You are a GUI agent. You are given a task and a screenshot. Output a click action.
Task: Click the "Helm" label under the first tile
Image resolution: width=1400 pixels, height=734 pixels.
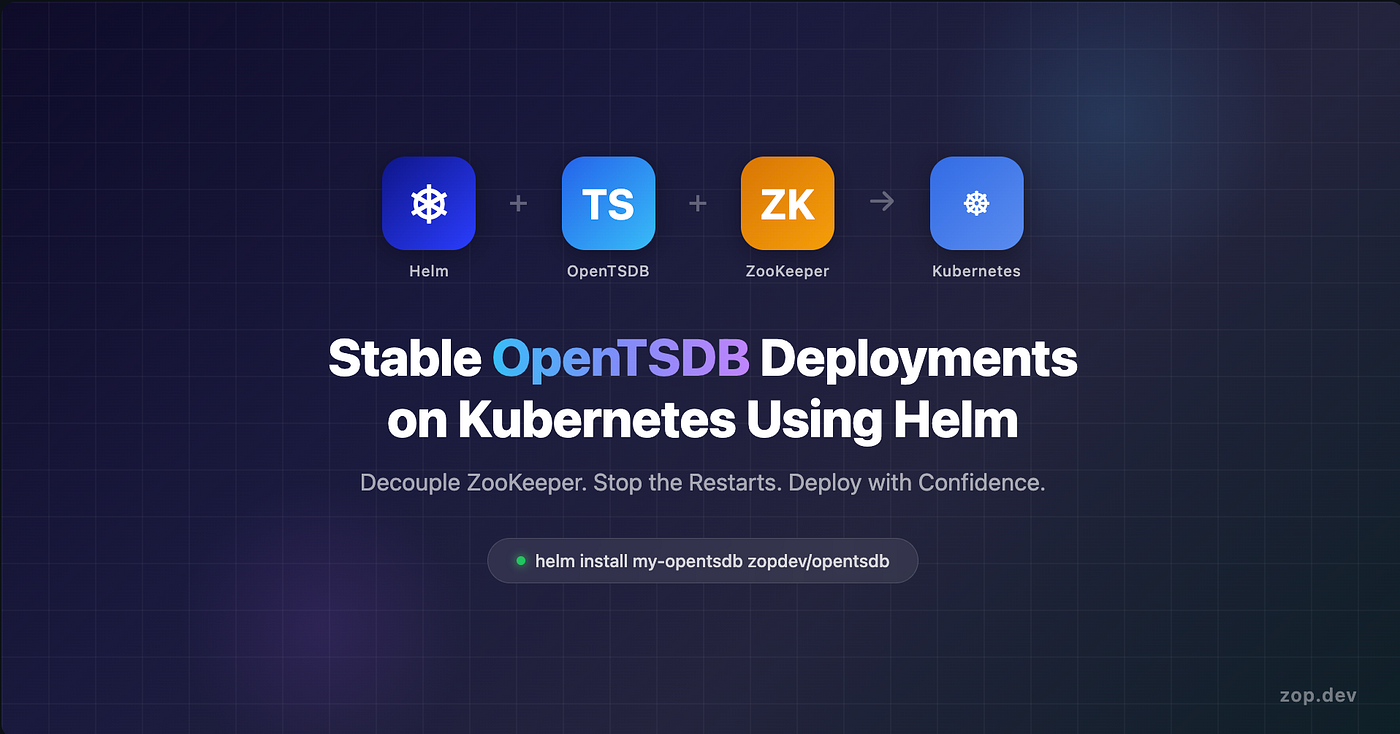point(429,271)
